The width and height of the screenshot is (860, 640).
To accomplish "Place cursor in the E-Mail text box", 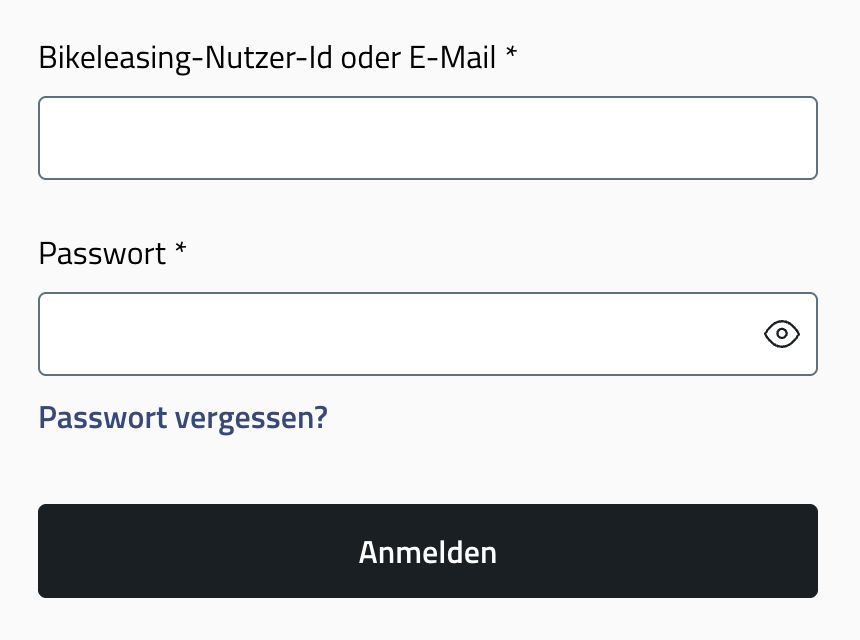I will pos(428,138).
